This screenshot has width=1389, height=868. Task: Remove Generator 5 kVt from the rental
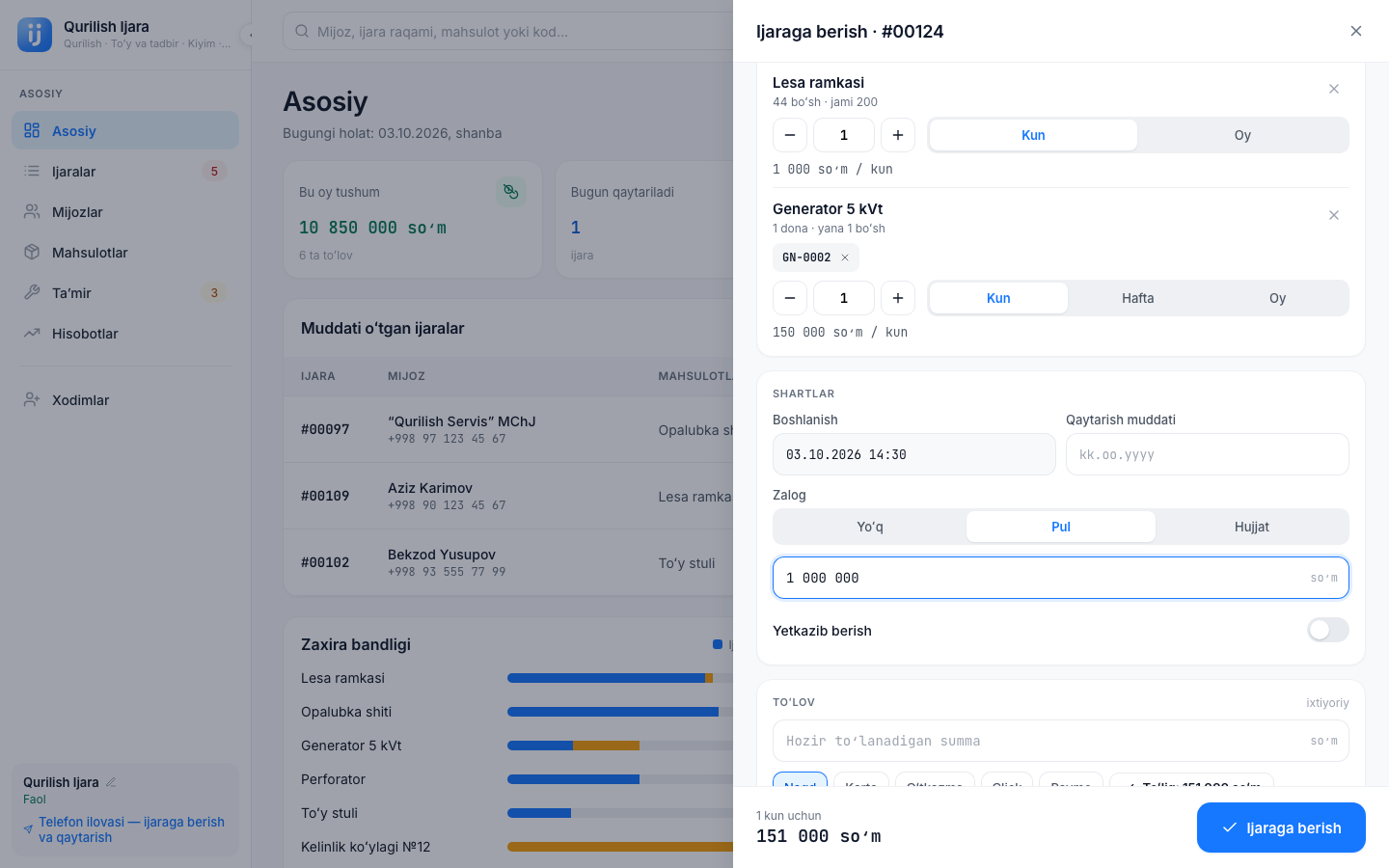(x=1334, y=215)
